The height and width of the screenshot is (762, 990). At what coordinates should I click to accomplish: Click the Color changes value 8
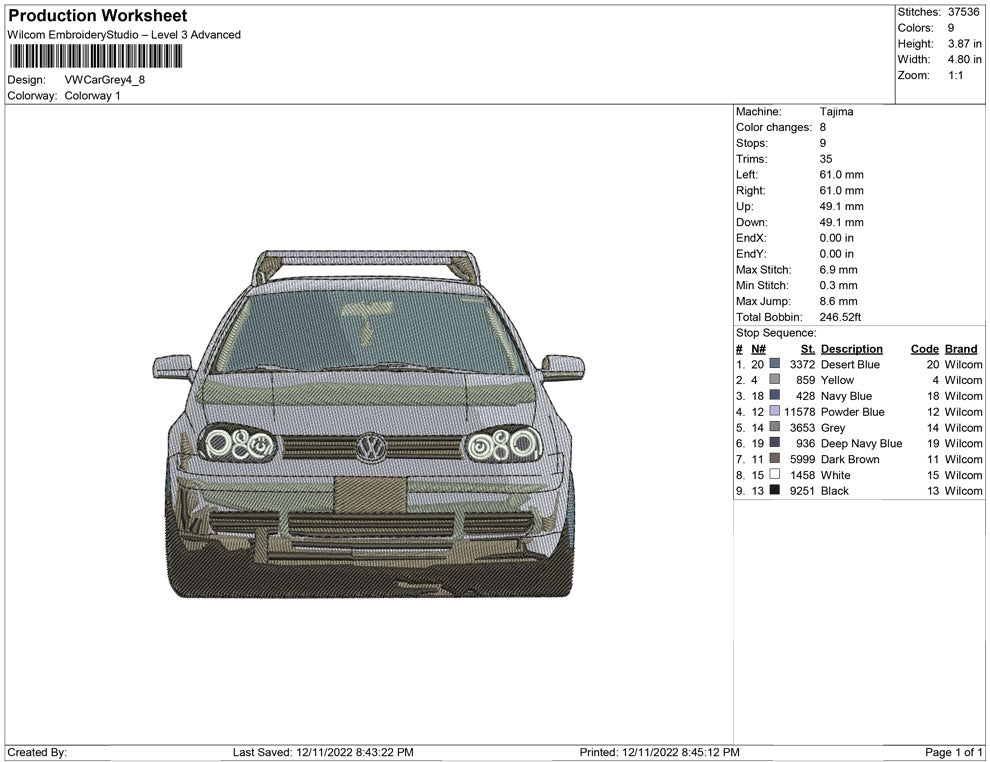(x=823, y=127)
